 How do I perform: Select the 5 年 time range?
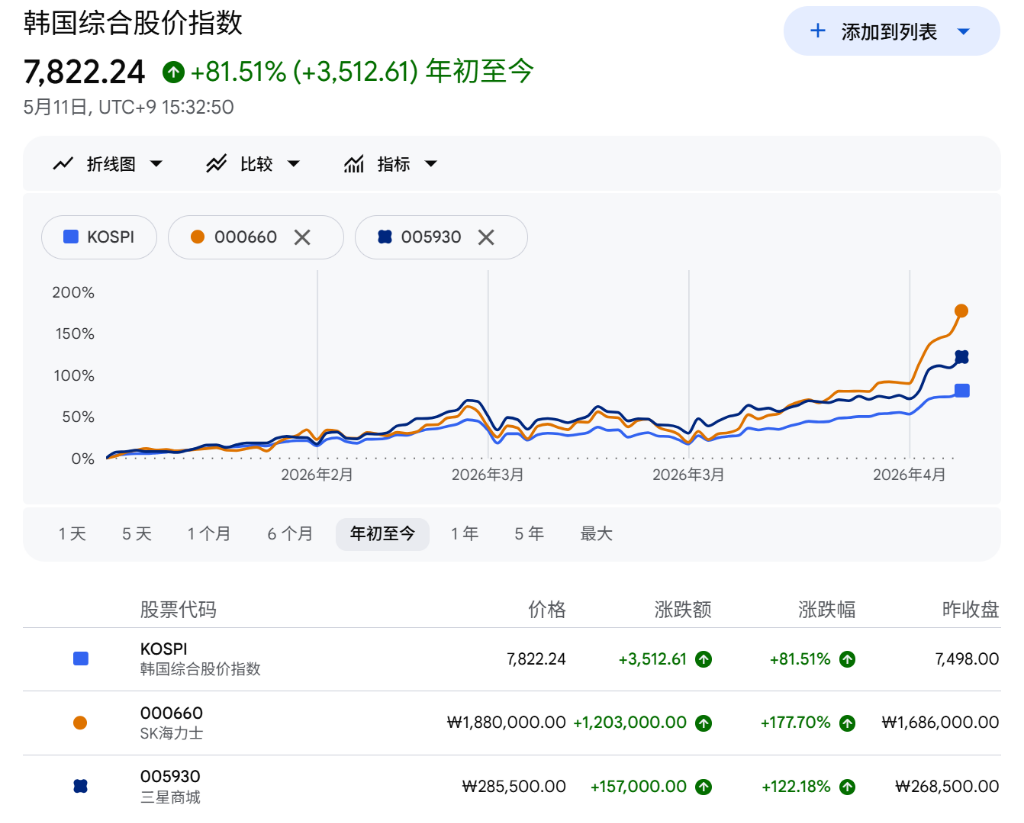529,534
